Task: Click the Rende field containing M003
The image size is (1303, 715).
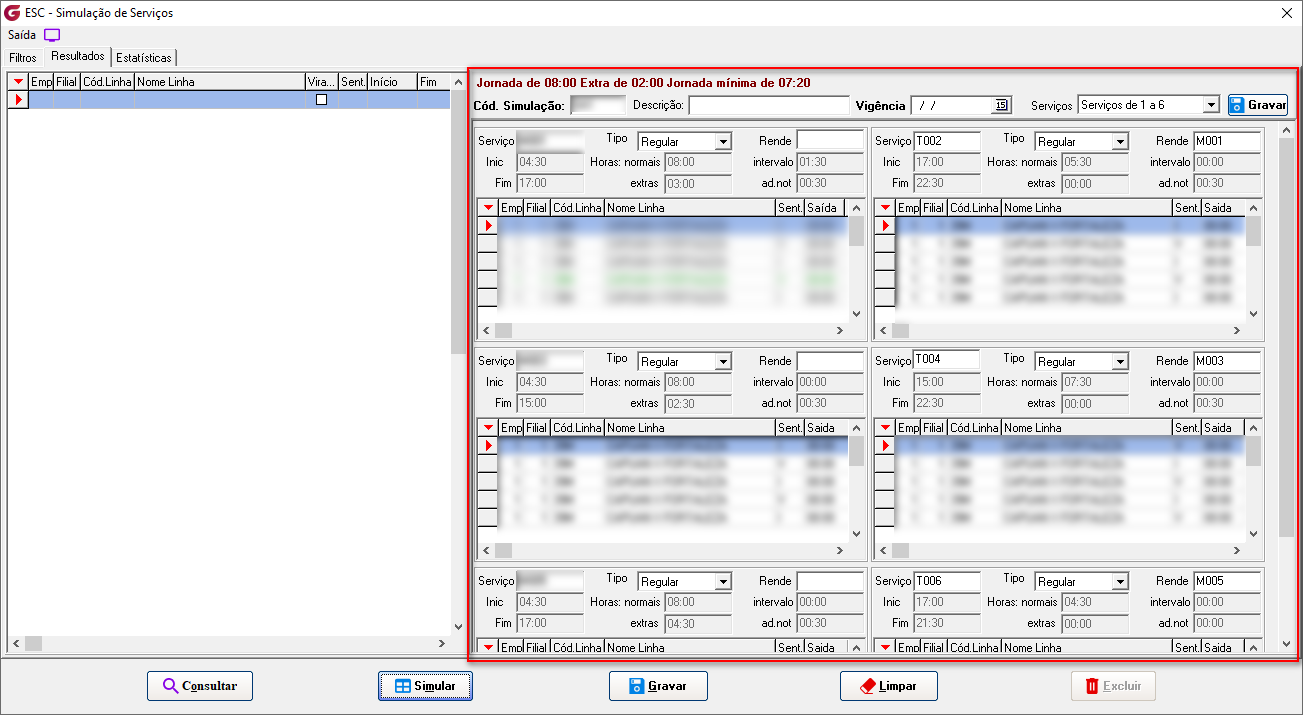Action: coord(1226,361)
